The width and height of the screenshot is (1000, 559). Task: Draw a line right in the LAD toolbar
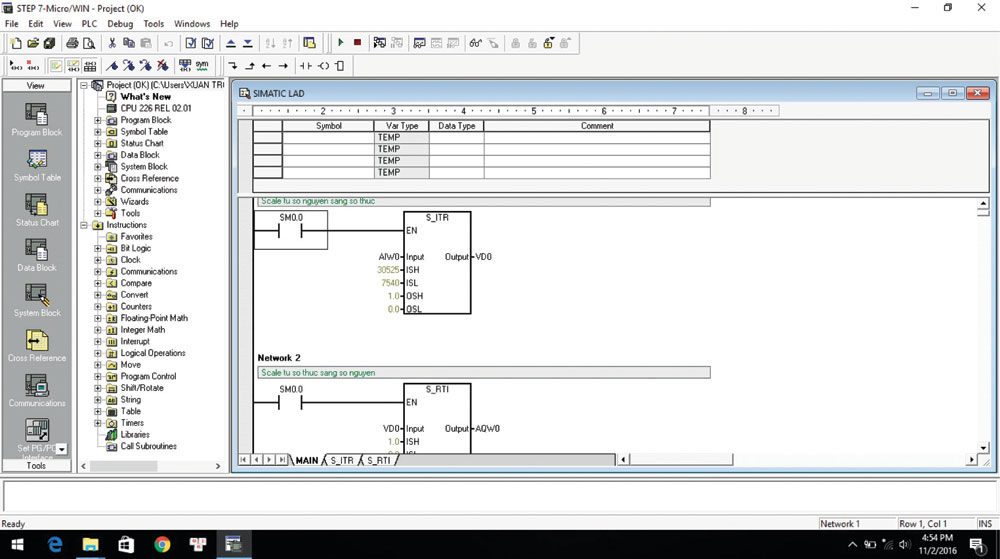(283, 66)
